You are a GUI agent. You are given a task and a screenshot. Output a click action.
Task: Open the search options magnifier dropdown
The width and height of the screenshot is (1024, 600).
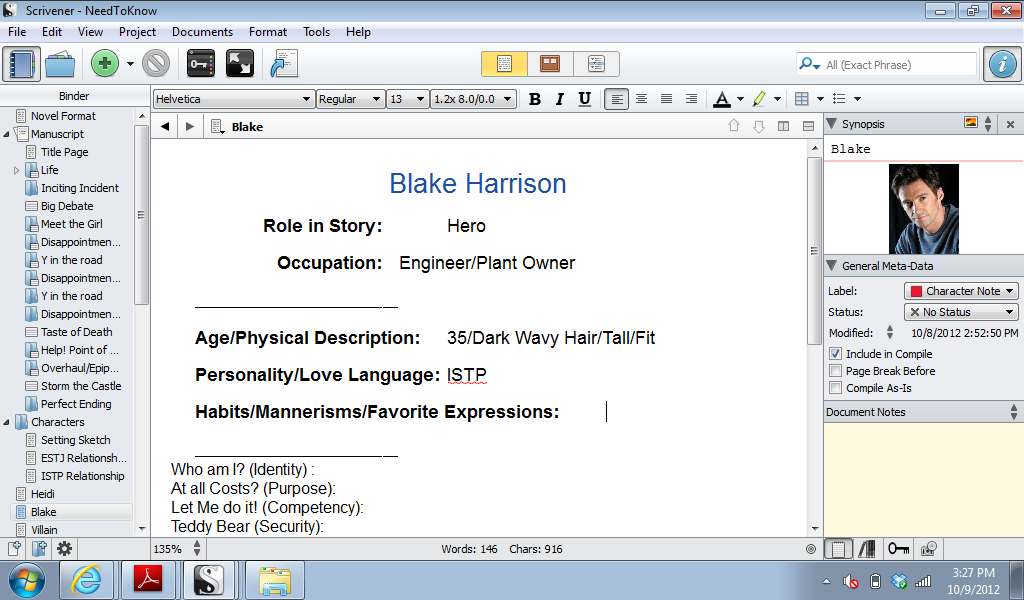[809, 64]
